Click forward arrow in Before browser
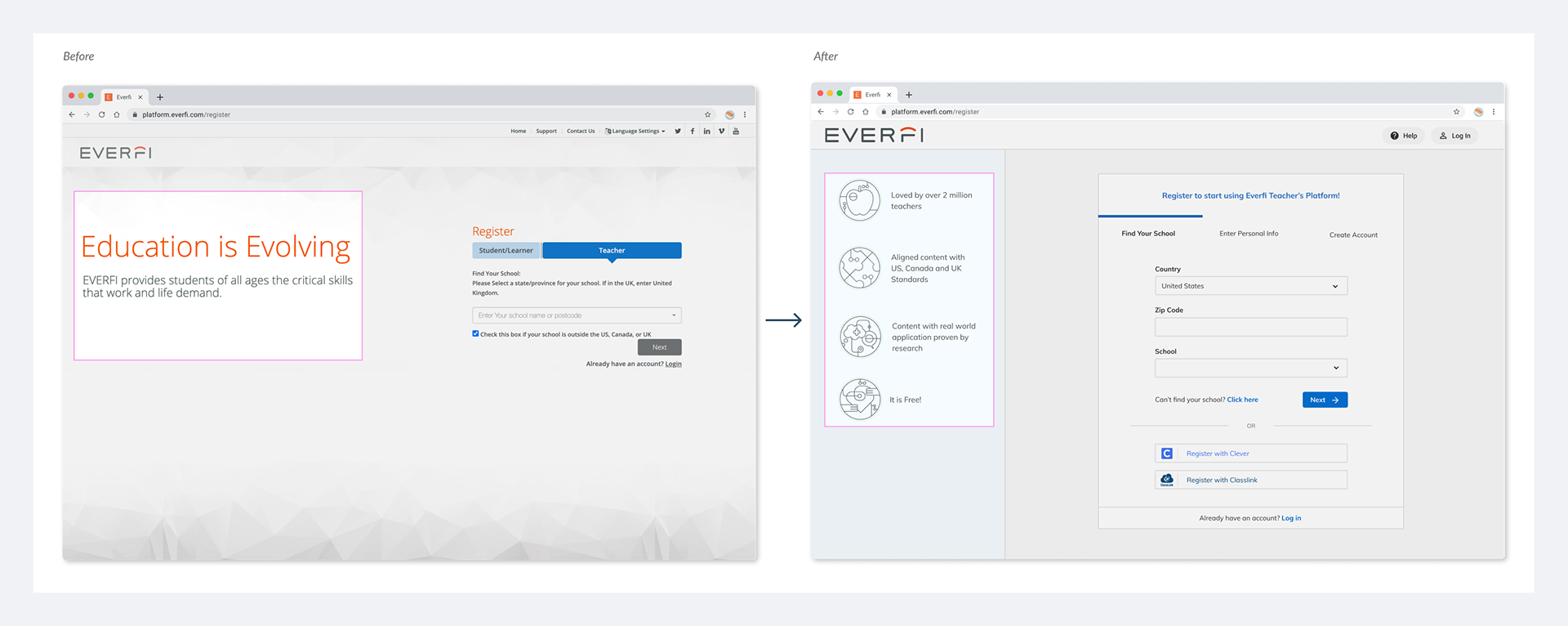 (x=87, y=114)
